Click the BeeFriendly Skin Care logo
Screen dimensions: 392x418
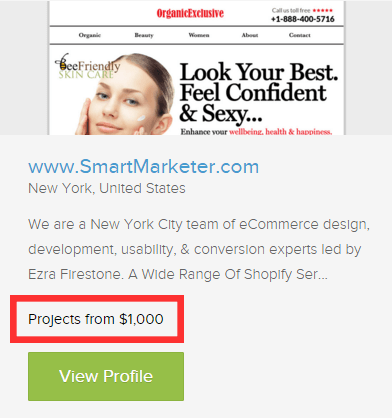pyautogui.click(x=87, y=66)
